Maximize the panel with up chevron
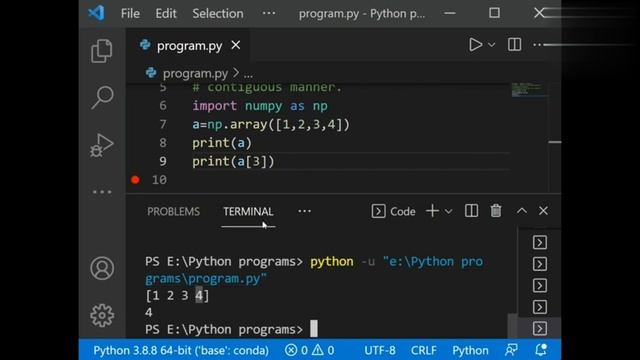The width and height of the screenshot is (640, 360). coord(522,211)
